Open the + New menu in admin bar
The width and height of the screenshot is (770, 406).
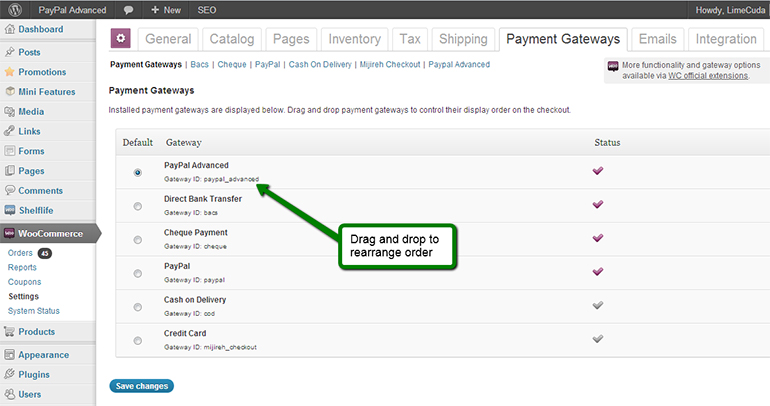point(166,9)
